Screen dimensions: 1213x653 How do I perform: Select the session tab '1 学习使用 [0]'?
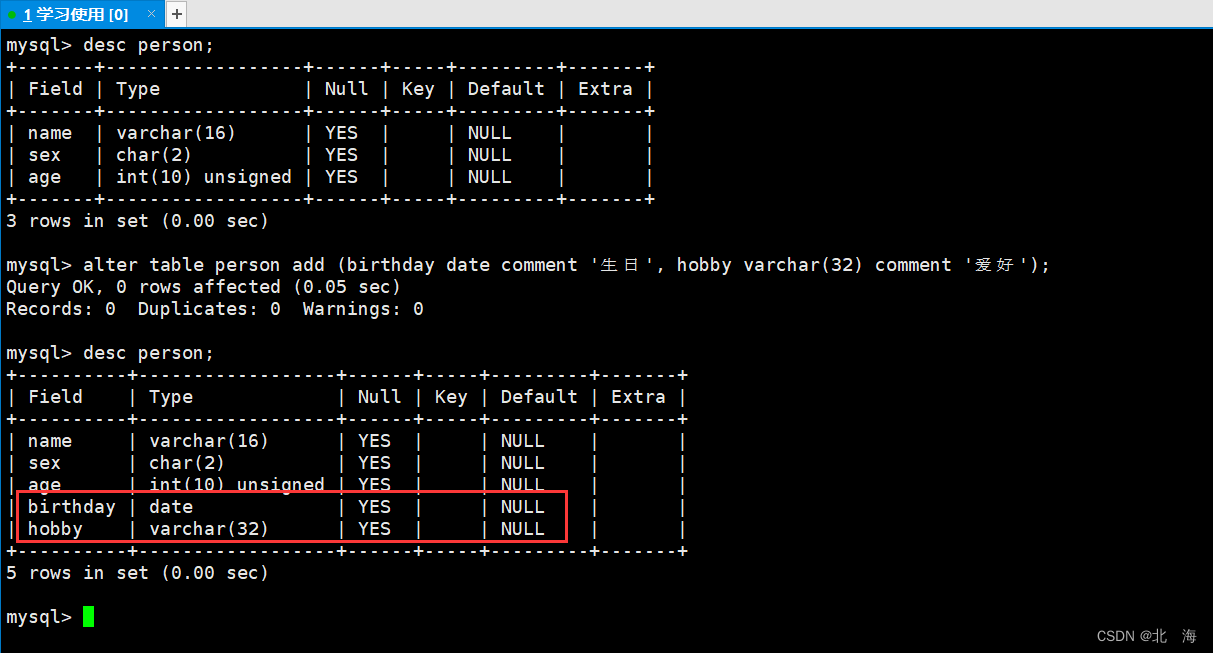coord(82,14)
